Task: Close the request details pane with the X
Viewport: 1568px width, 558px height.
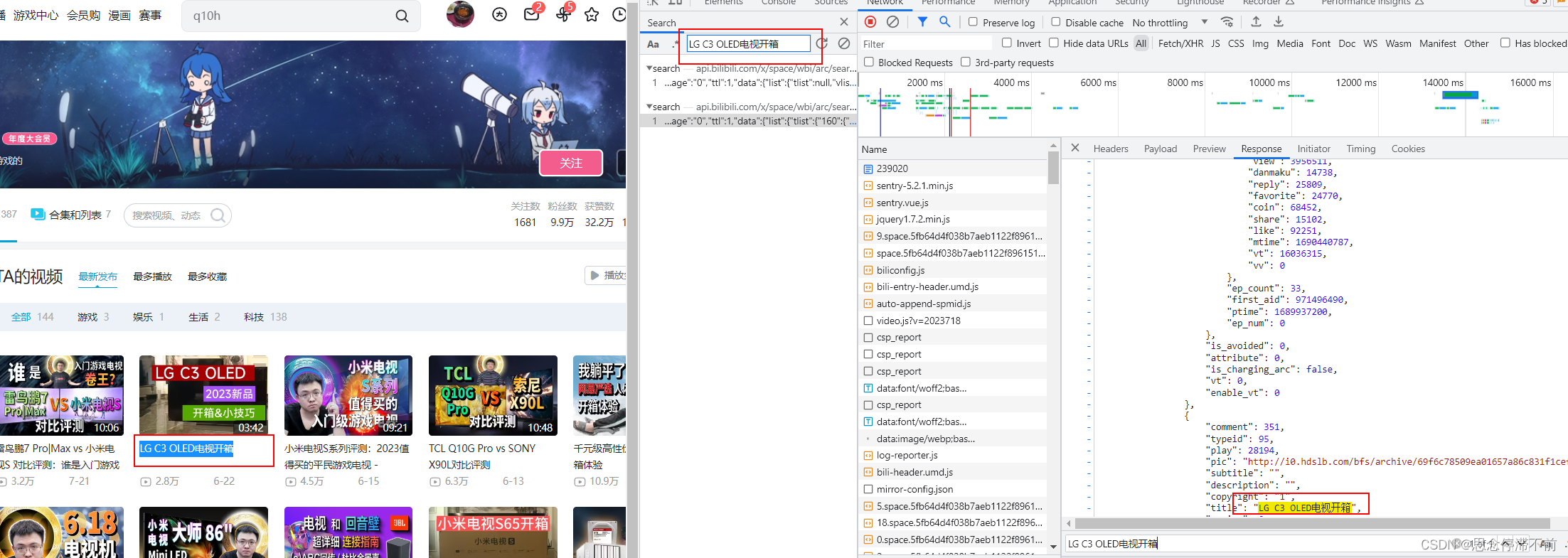Action: 1075,148
